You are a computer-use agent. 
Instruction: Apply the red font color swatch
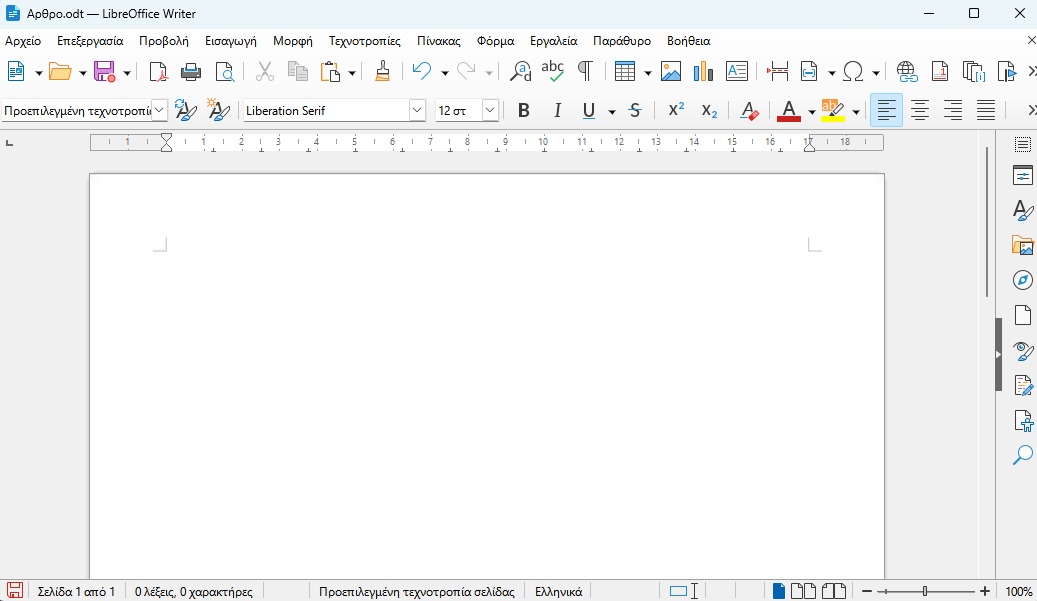click(789, 111)
